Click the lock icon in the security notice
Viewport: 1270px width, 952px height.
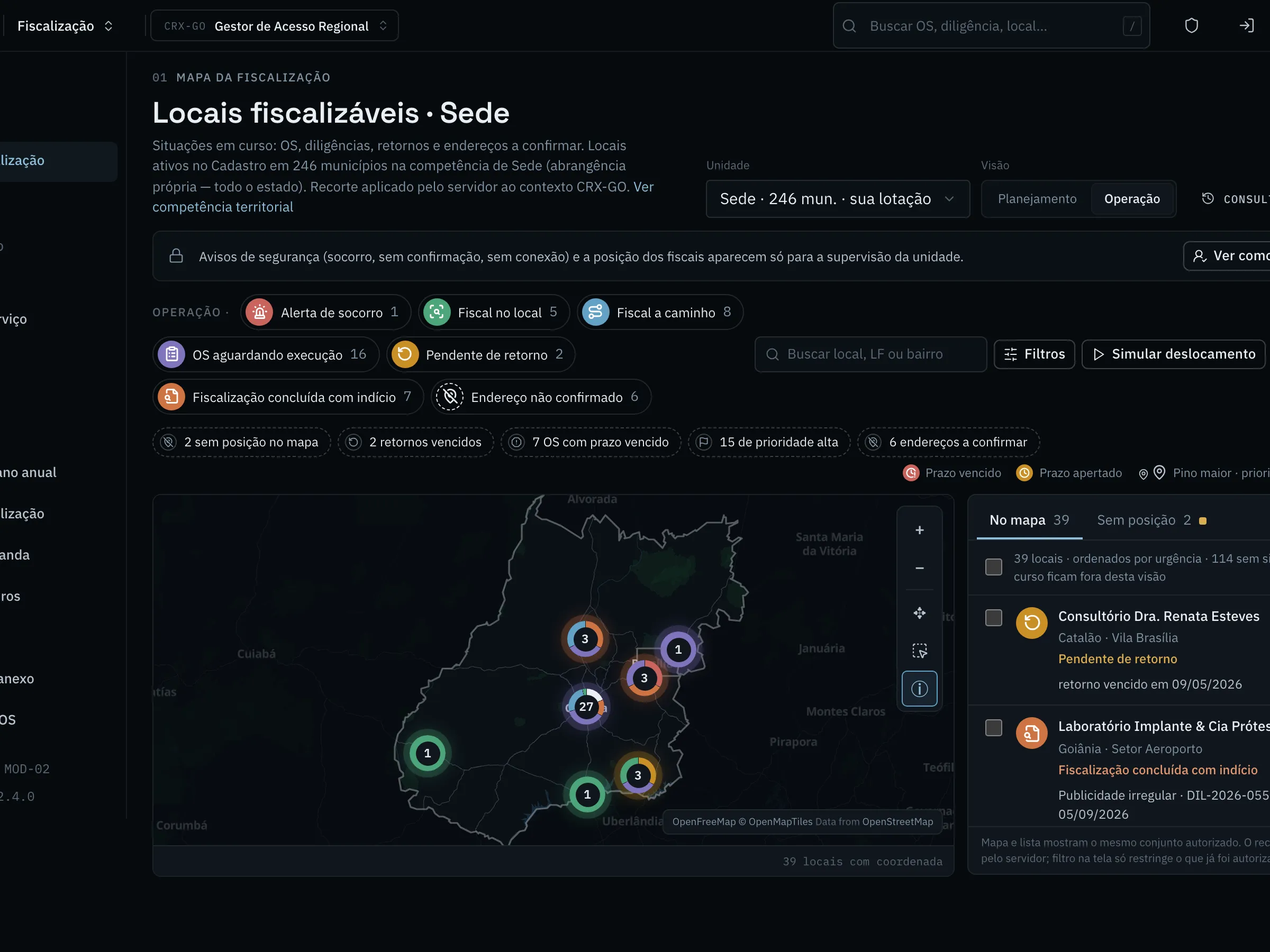176,256
